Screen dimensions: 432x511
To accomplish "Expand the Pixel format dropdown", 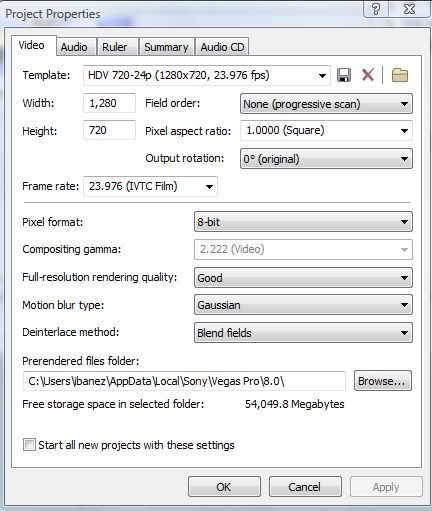I will tap(303, 222).
